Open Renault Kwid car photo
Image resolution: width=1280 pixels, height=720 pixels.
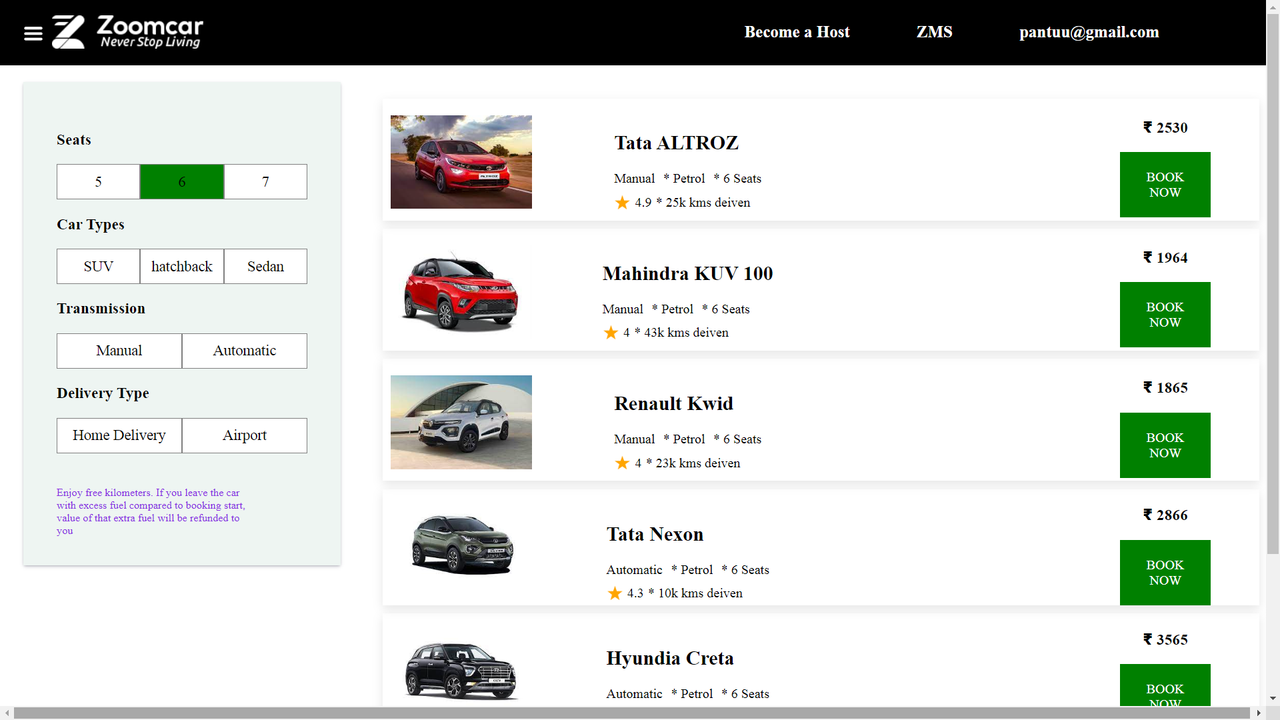click(x=461, y=422)
